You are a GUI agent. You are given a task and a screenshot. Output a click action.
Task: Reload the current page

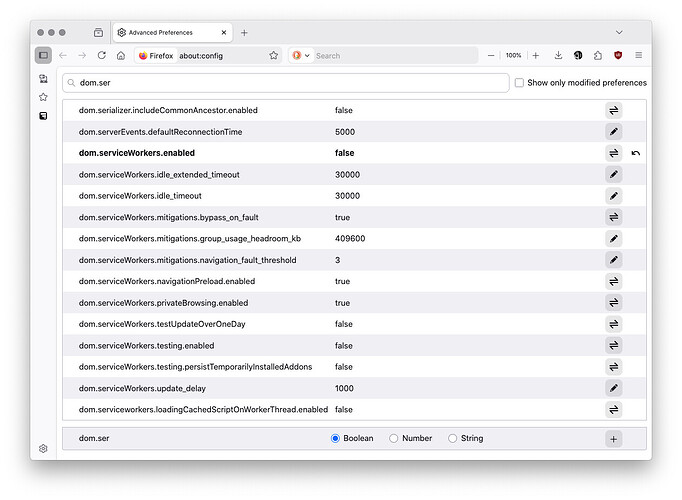tap(102, 55)
